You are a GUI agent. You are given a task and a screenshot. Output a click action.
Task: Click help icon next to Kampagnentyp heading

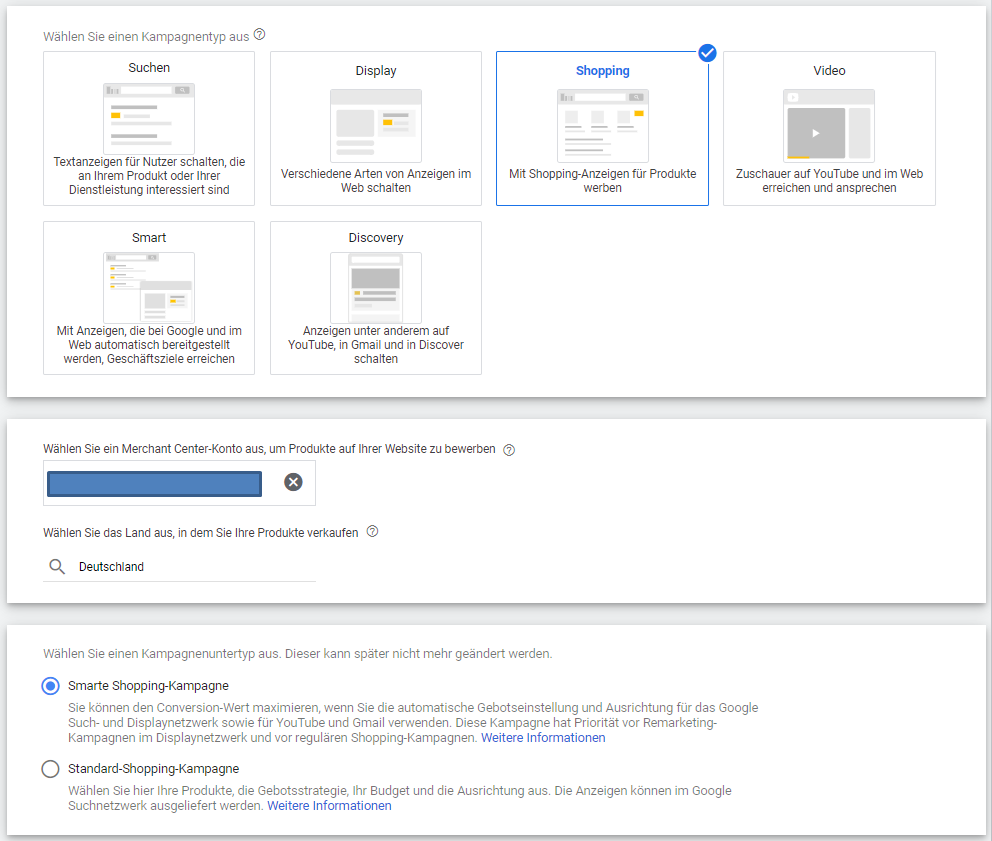260,35
